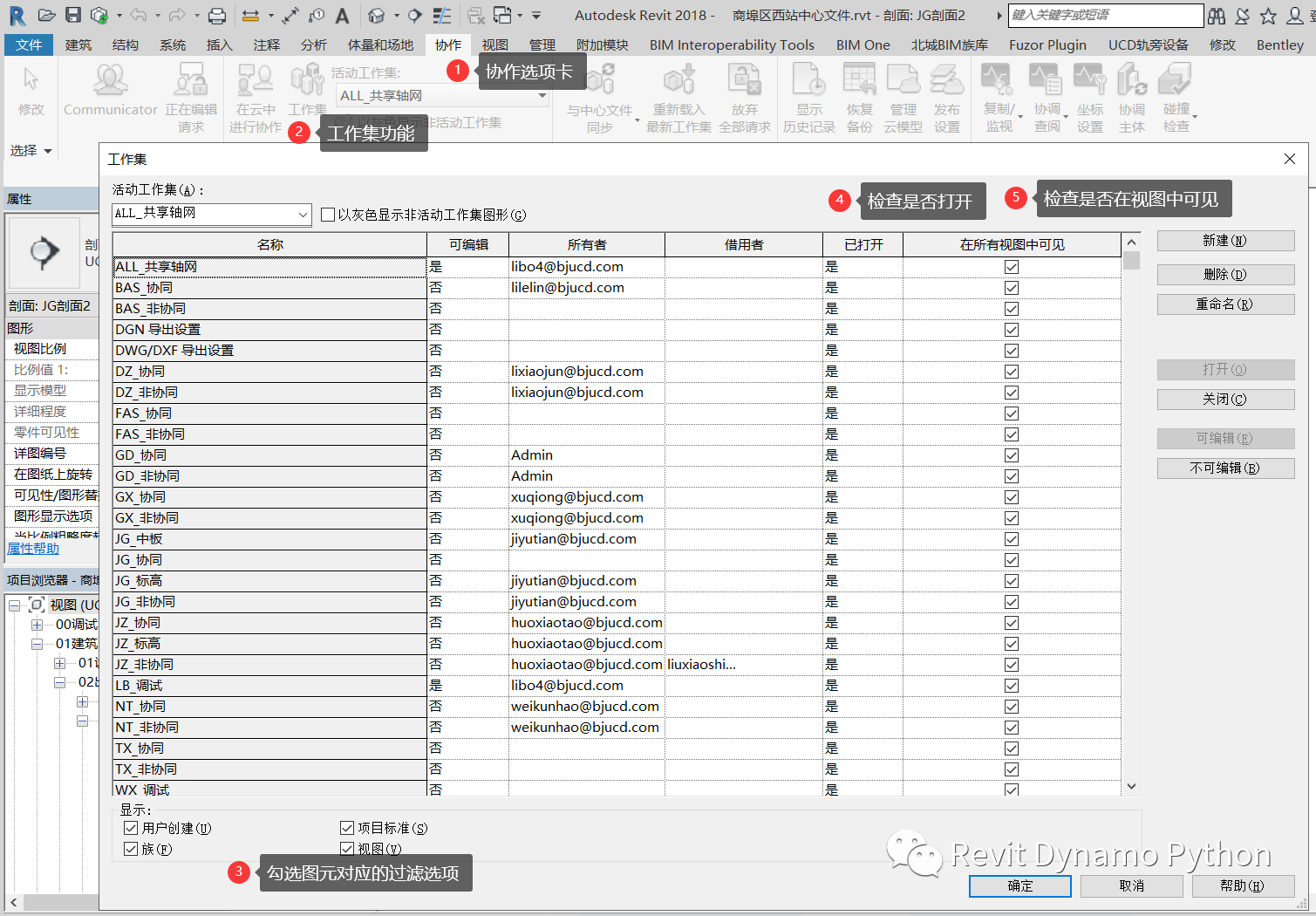Select the Text tool (A icon)
The image size is (1316, 916).
click(343, 15)
